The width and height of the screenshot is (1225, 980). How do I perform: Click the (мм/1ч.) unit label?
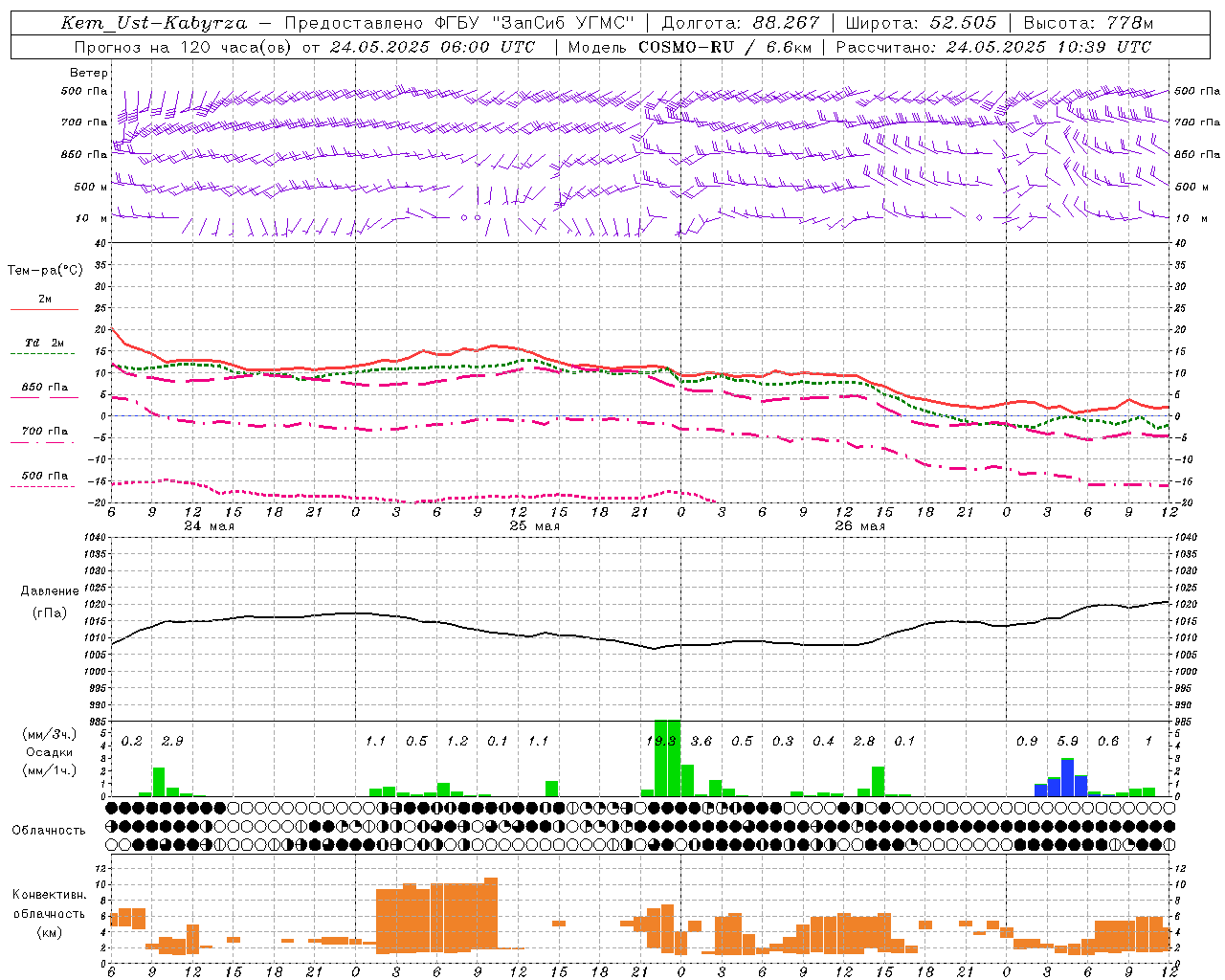50,770
